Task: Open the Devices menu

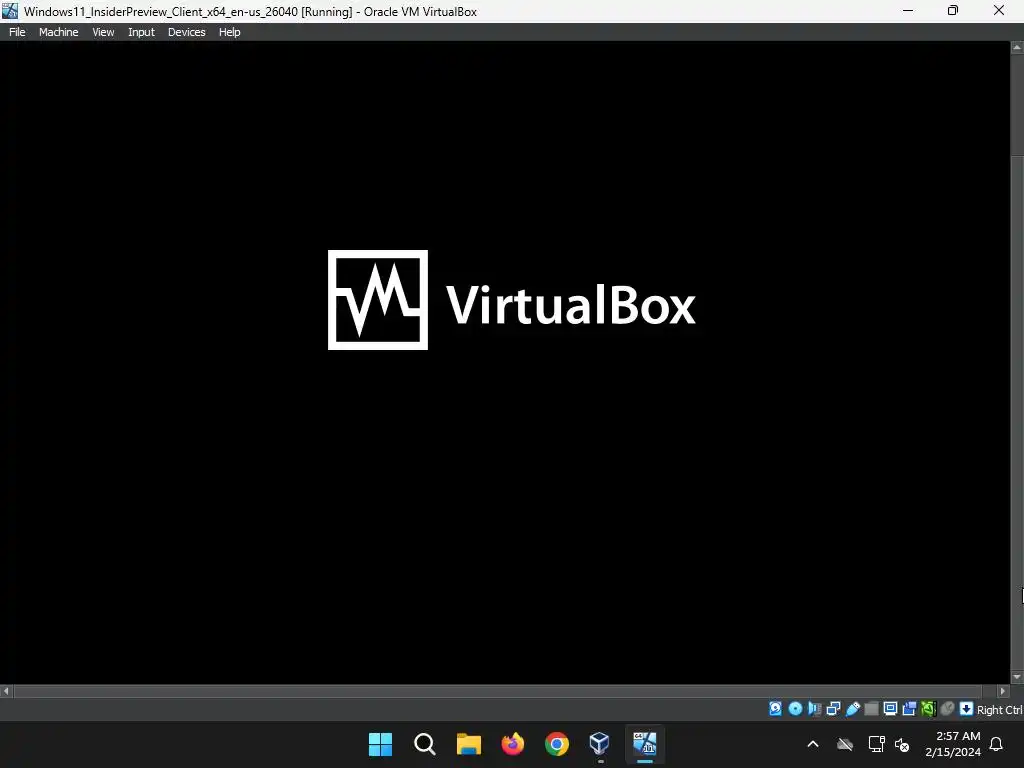Action: (186, 32)
